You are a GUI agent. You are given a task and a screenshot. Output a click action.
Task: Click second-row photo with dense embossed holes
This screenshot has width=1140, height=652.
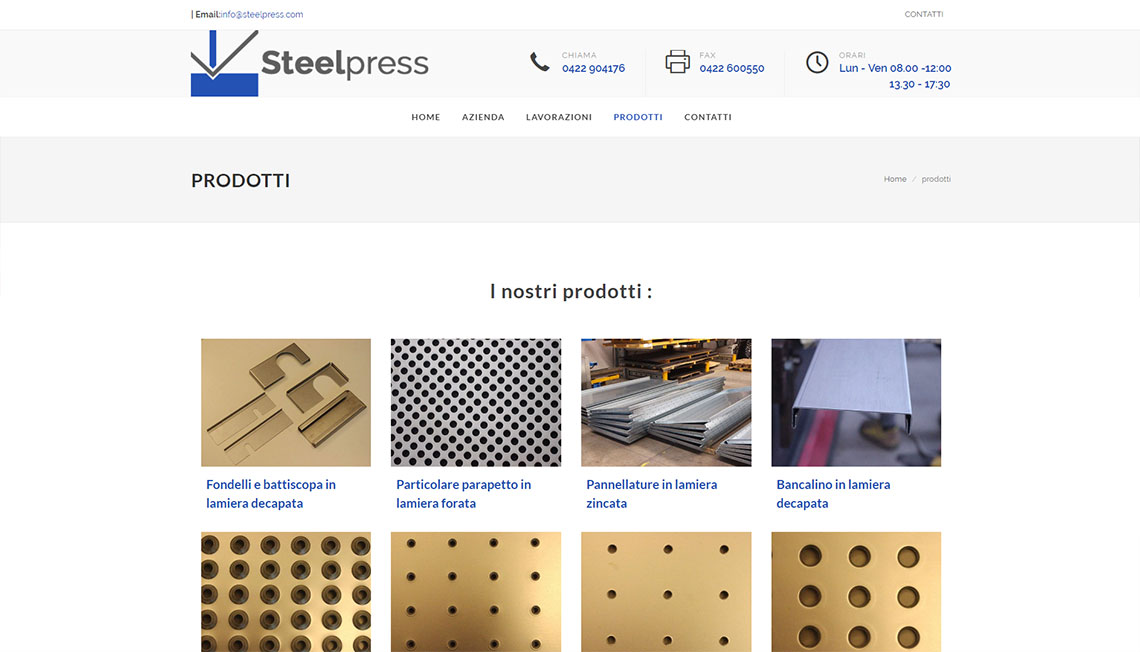[286, 592]
